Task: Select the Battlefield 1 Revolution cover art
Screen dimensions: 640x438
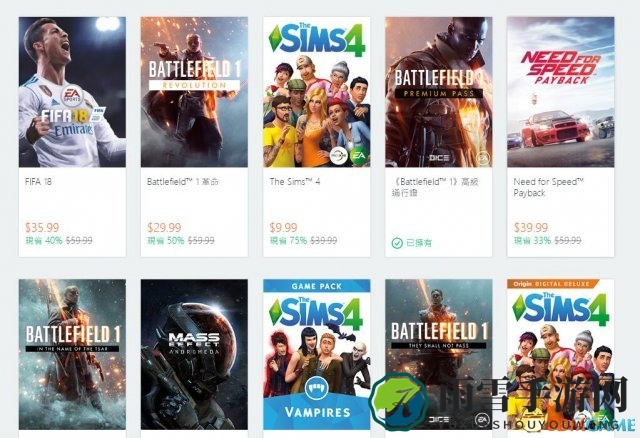Action: click(194, 92)
